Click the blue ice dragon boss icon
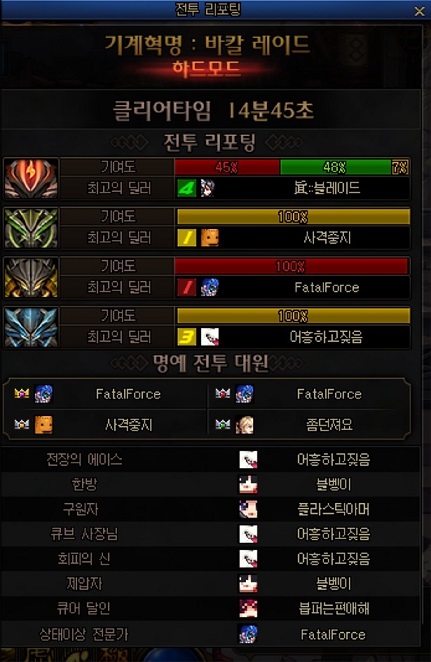431x662 pixels. 31,327
